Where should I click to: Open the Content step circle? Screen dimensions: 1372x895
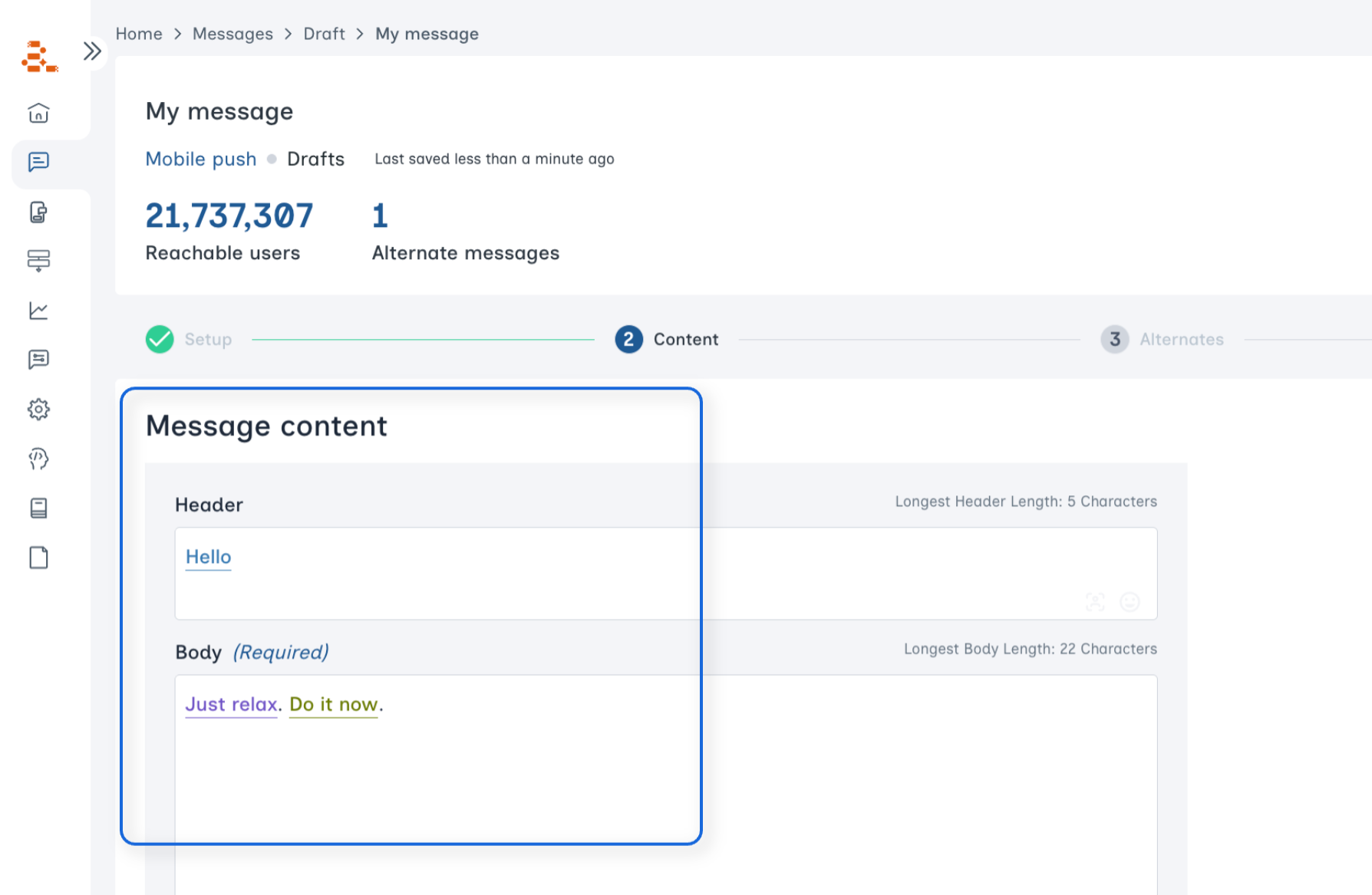628,339
